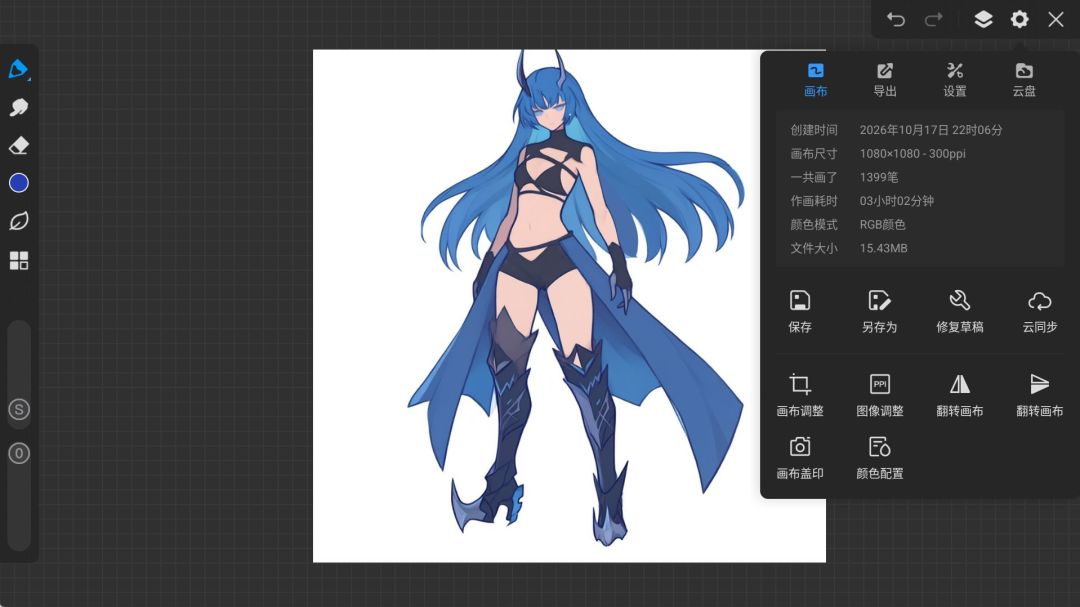
Task: Click the color mode value RGB颜色
Action: tap(882, 225)
